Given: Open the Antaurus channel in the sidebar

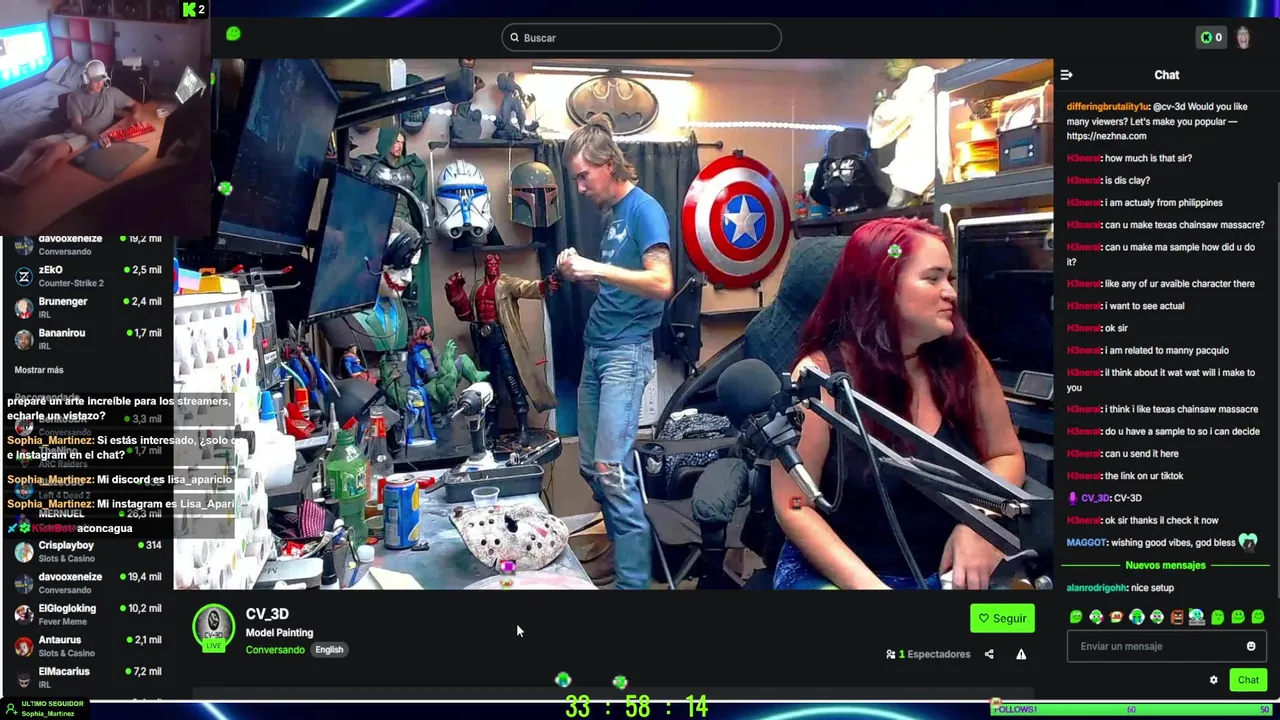Looking at the screenshot, I should point(88,646).
